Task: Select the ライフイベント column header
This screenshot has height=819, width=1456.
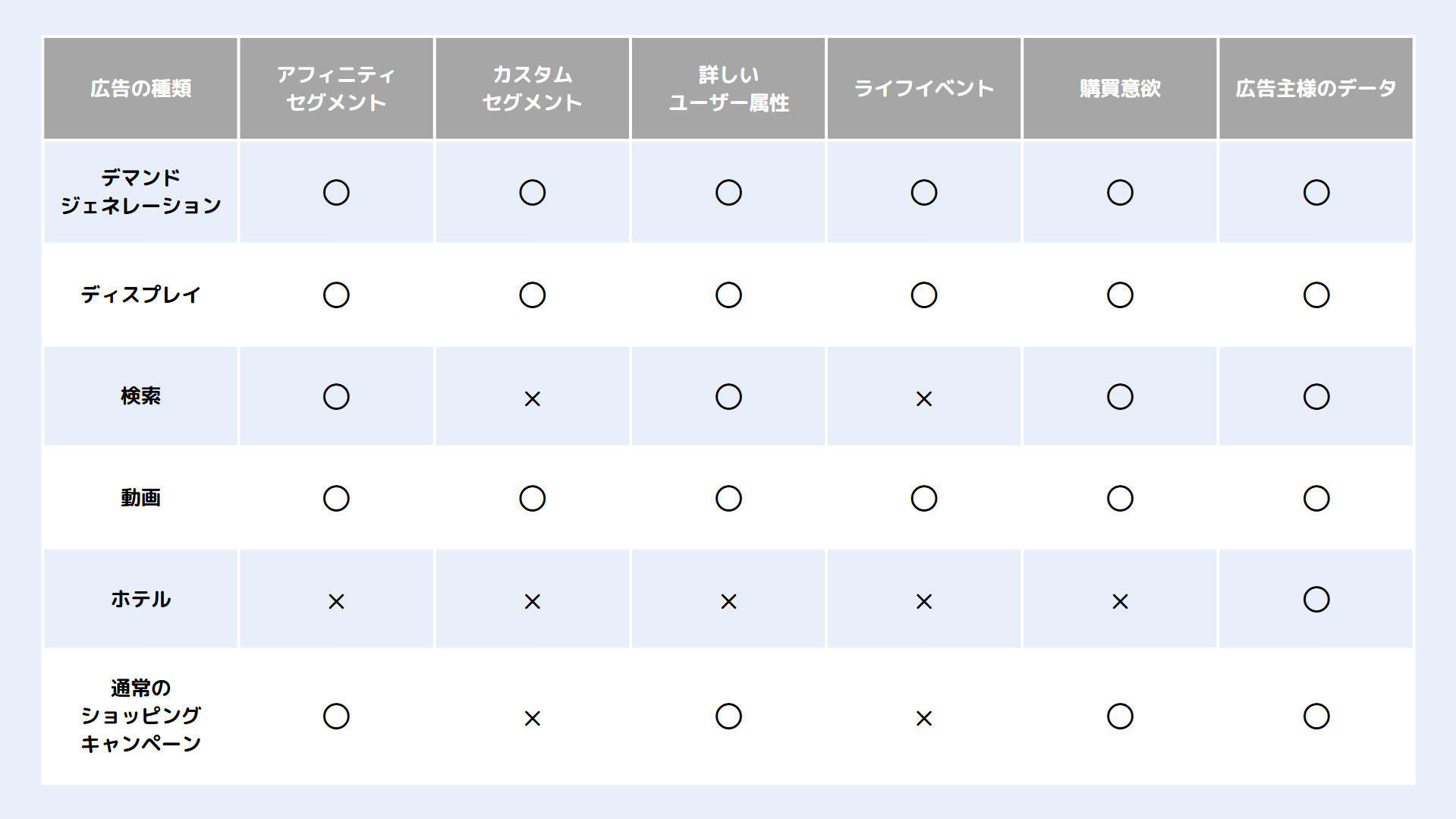Action: coord(924,88)
